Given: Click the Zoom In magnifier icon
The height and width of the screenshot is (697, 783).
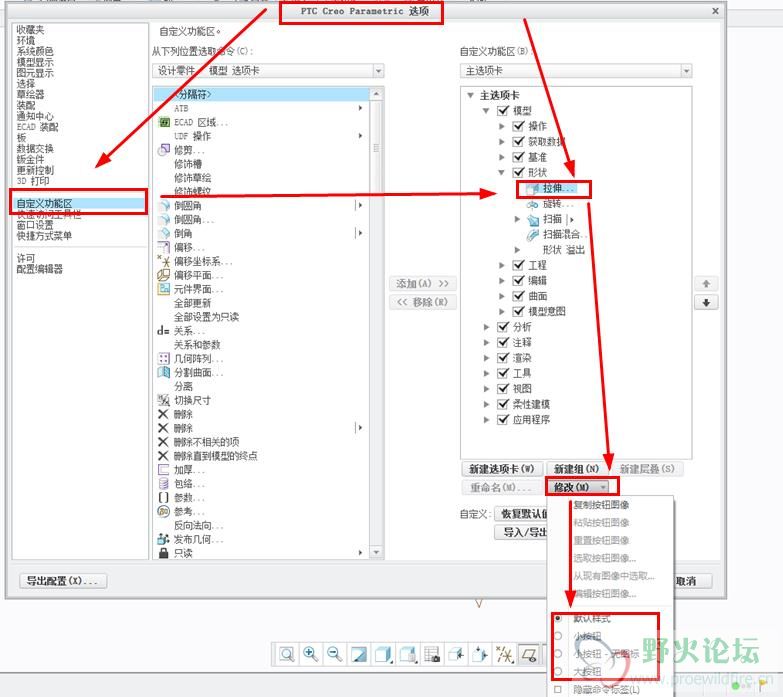Looking at the screenshot, I should click(x=311, y=654).
